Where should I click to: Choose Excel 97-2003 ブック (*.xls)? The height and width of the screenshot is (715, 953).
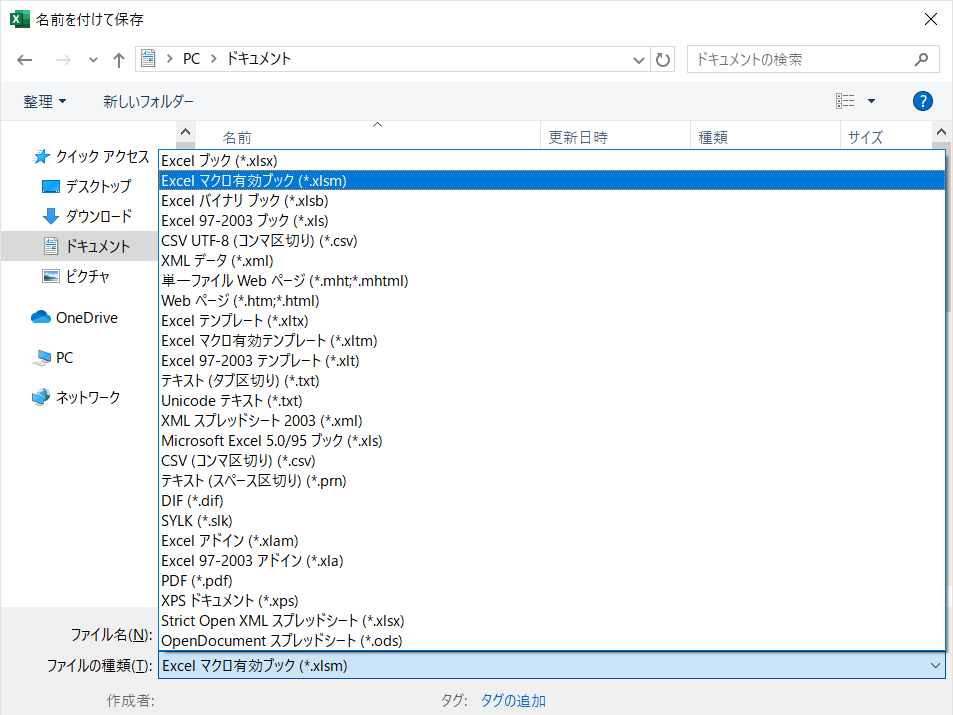552,221
